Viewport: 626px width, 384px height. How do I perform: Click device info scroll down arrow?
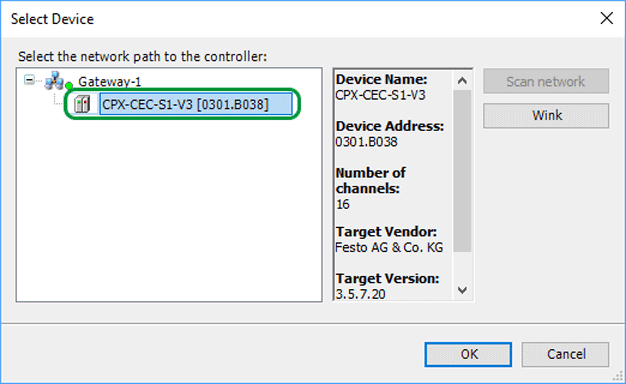pyautogui.click(x=462, y=290)
